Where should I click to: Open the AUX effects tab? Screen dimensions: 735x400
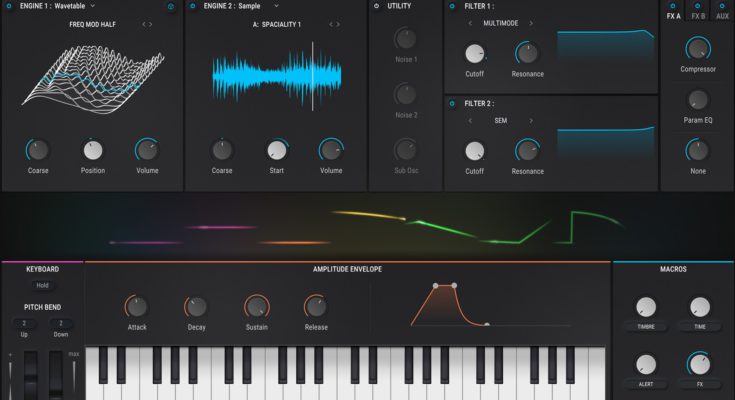[722, 16]
